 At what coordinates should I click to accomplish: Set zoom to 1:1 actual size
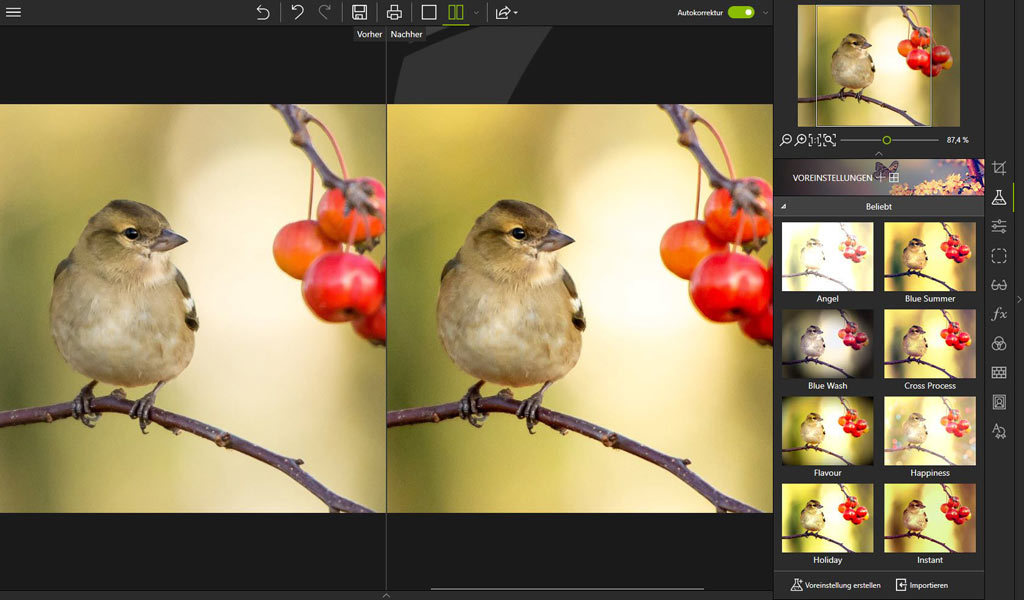815,140
